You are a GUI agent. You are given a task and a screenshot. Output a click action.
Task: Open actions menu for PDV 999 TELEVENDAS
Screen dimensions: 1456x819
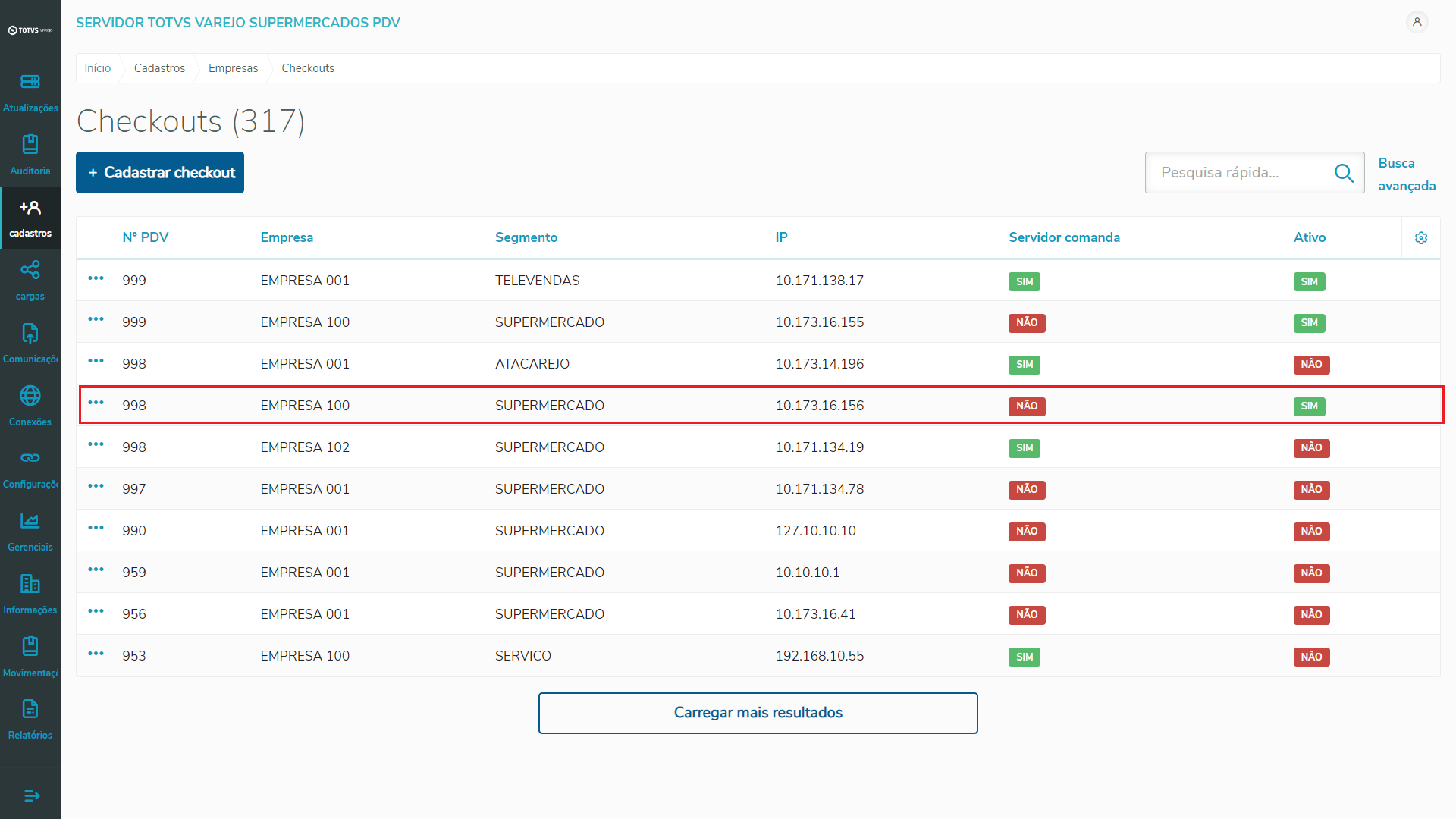96,278
